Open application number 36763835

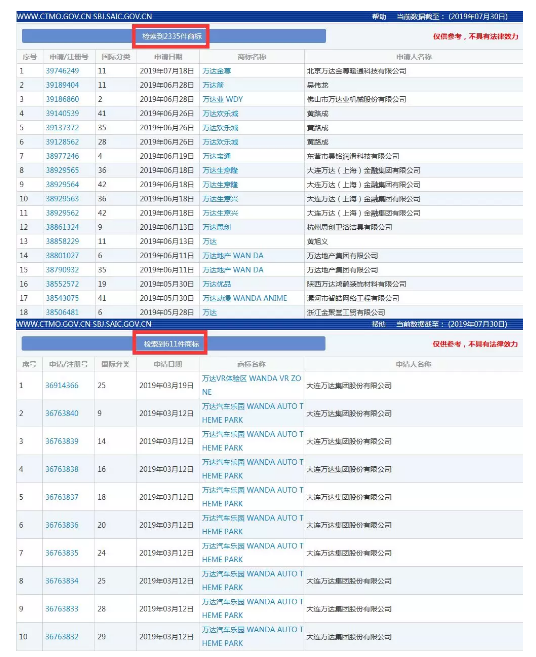point(62,553)
